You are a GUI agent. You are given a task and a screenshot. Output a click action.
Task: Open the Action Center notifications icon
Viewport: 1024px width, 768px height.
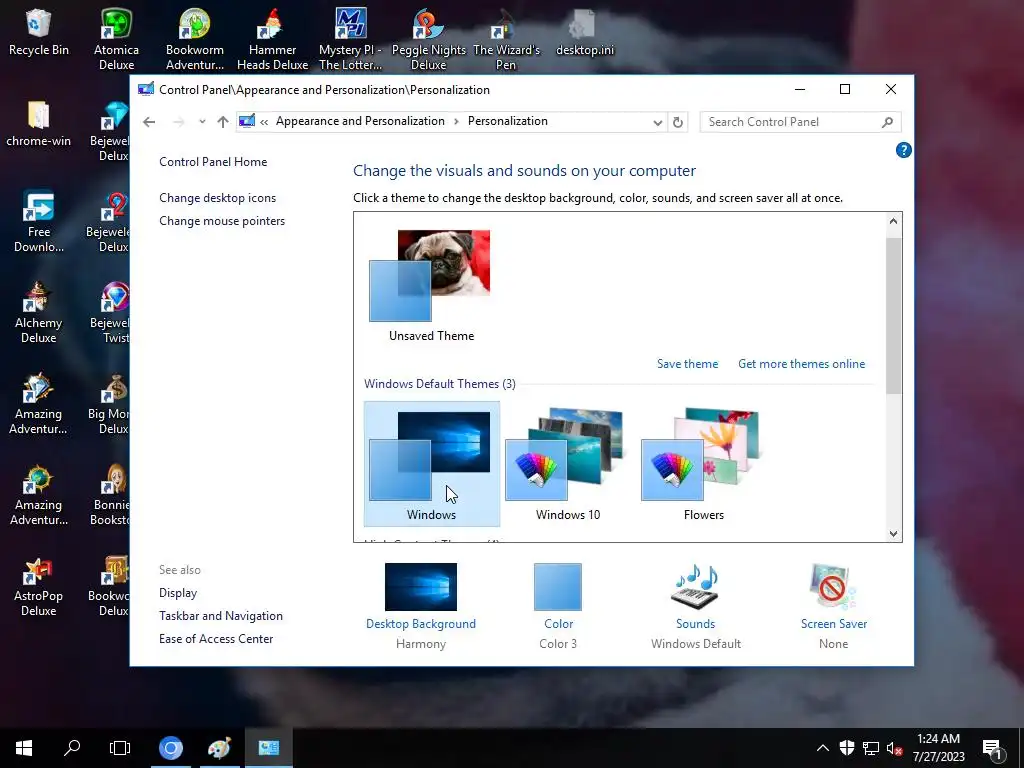[x=992, y=748]
